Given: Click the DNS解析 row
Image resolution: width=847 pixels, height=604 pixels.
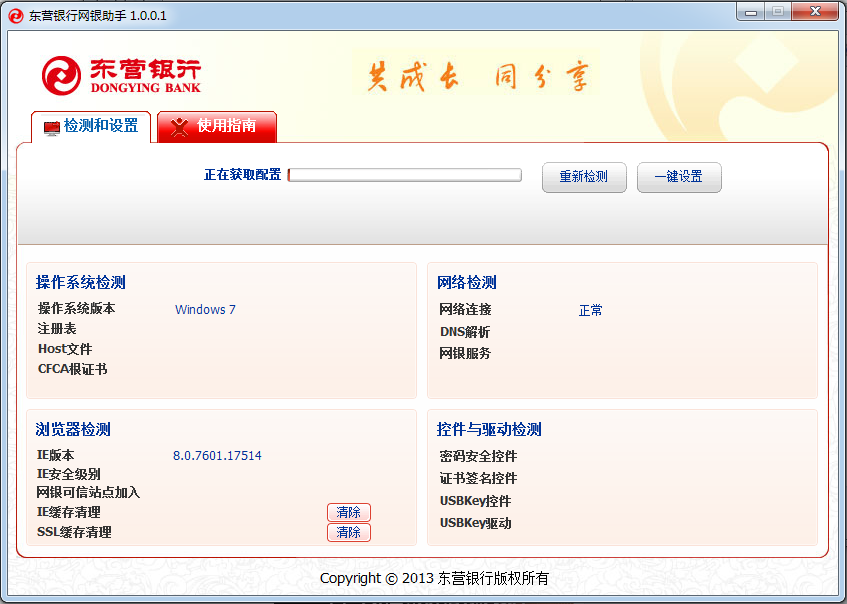Looking at the screenshot, I should click(x=465, y=332).
